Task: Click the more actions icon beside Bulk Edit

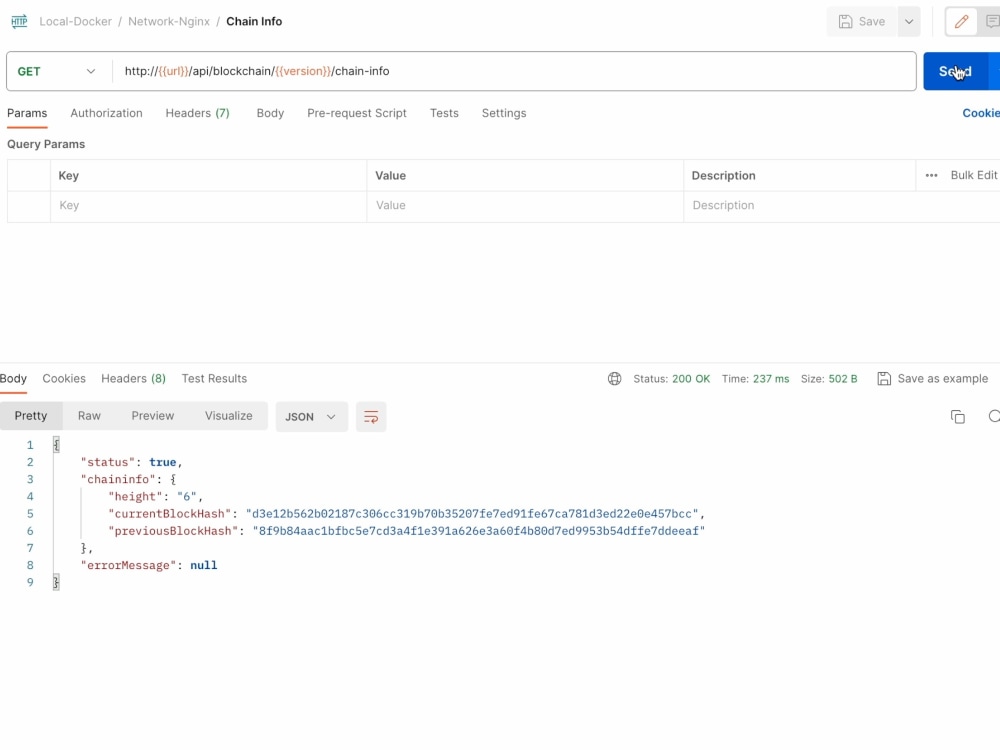Action: pos(930,175)
